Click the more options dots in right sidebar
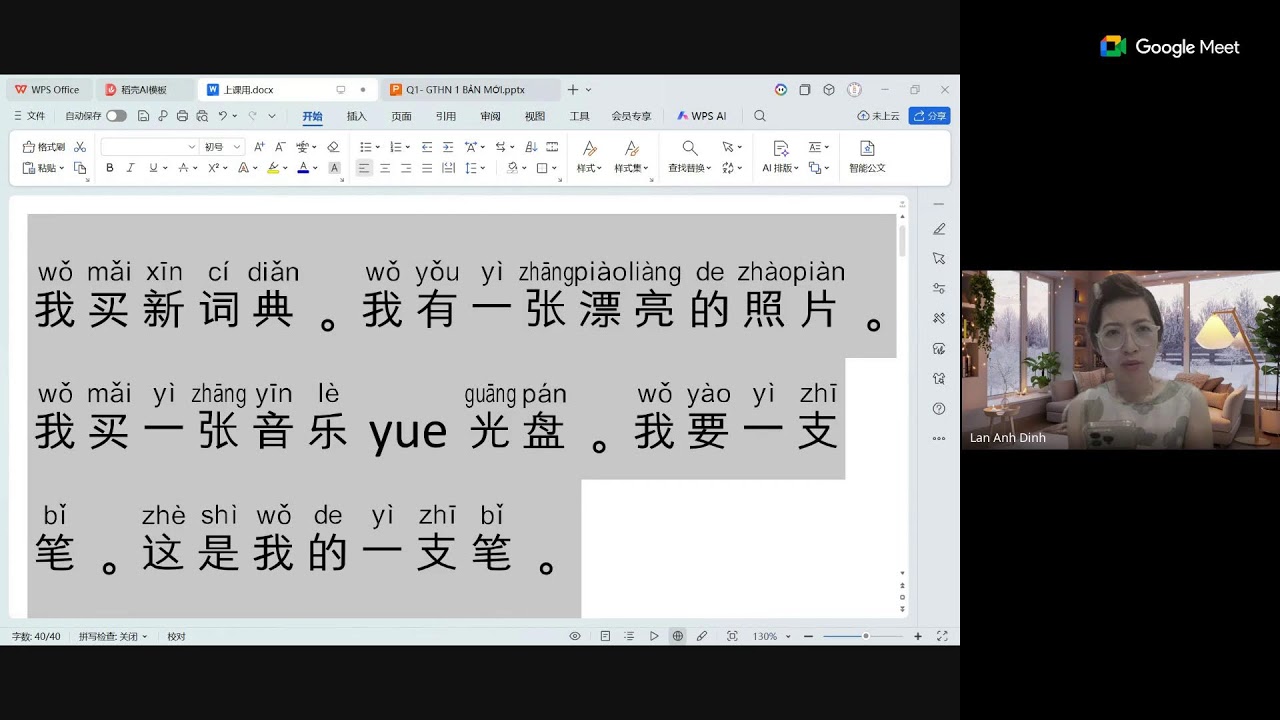Image resolution: width=1280 pixels, height=720 pixels. (939, 438)
